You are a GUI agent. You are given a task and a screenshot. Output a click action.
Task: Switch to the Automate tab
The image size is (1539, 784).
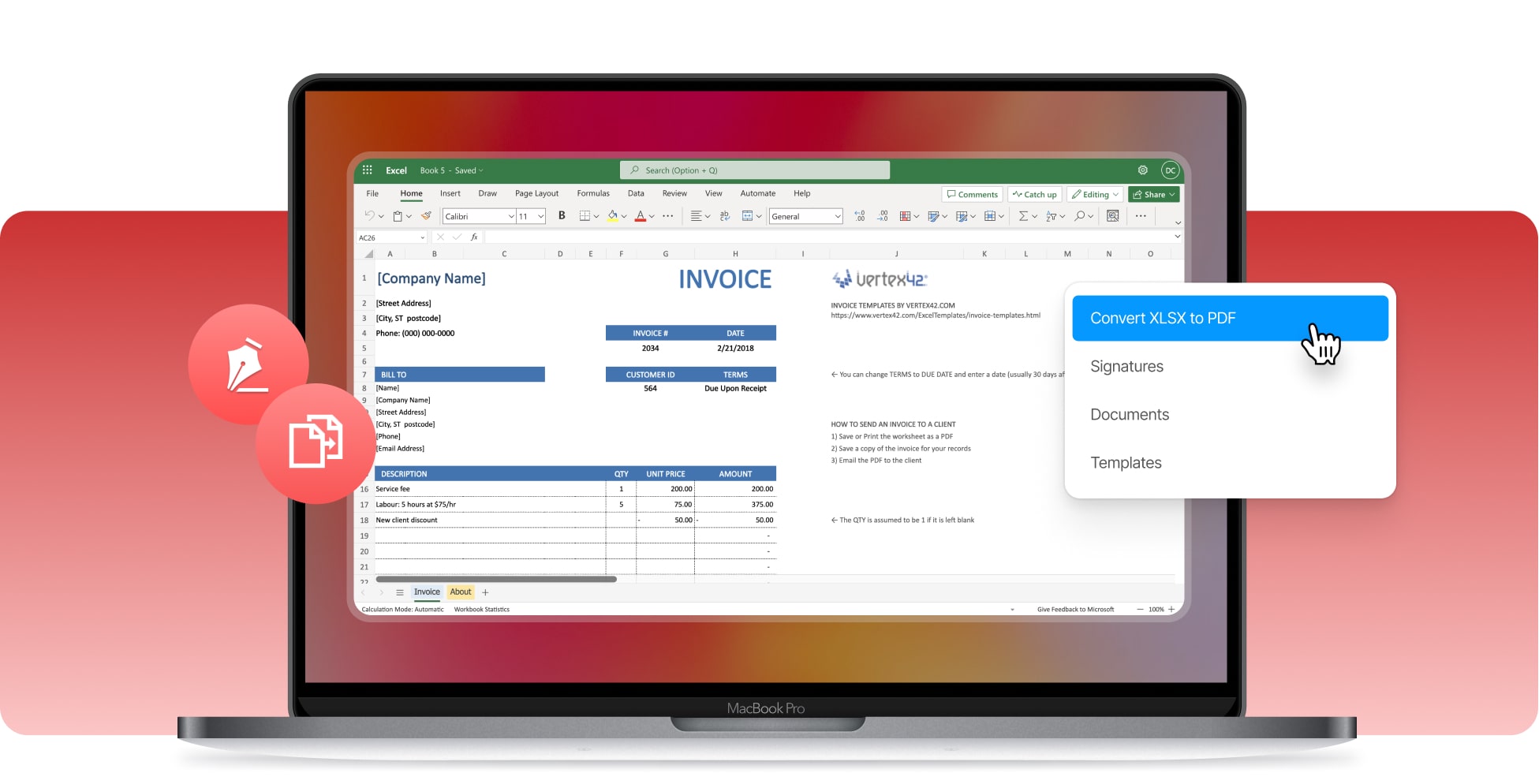(x=757, y=193)
